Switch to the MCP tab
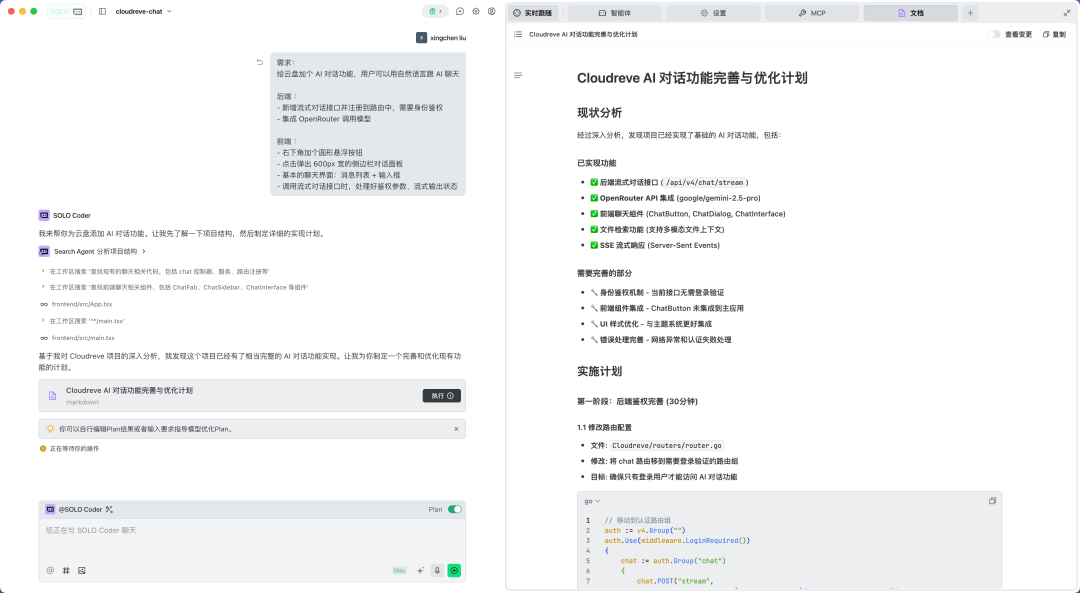The width and height of the screenshot is (1080, 593). pos(811,13)
